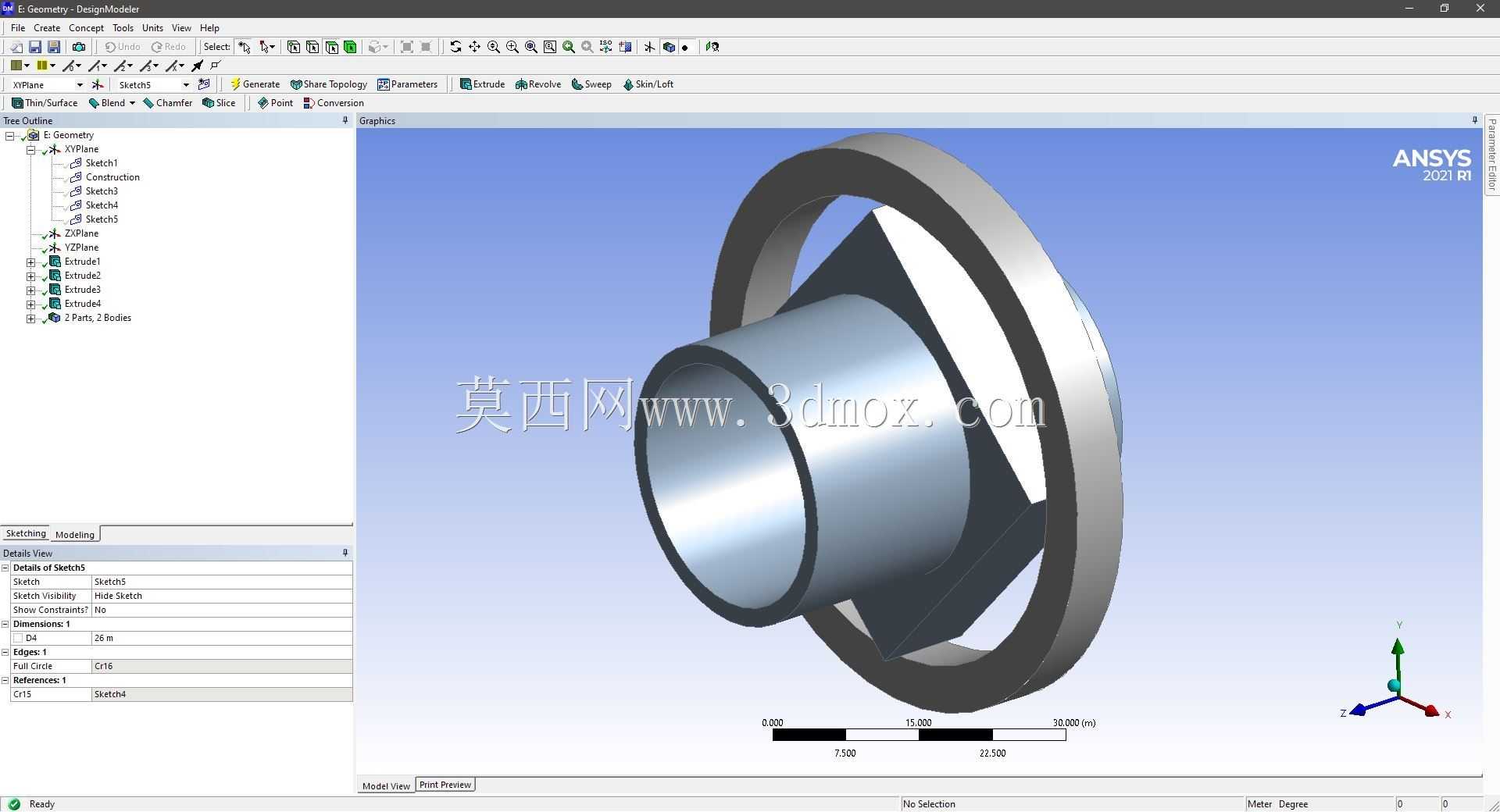Click the New Selection pointer icon
The width and height of the screenshot is (1500, 812).
coord(245,47)
